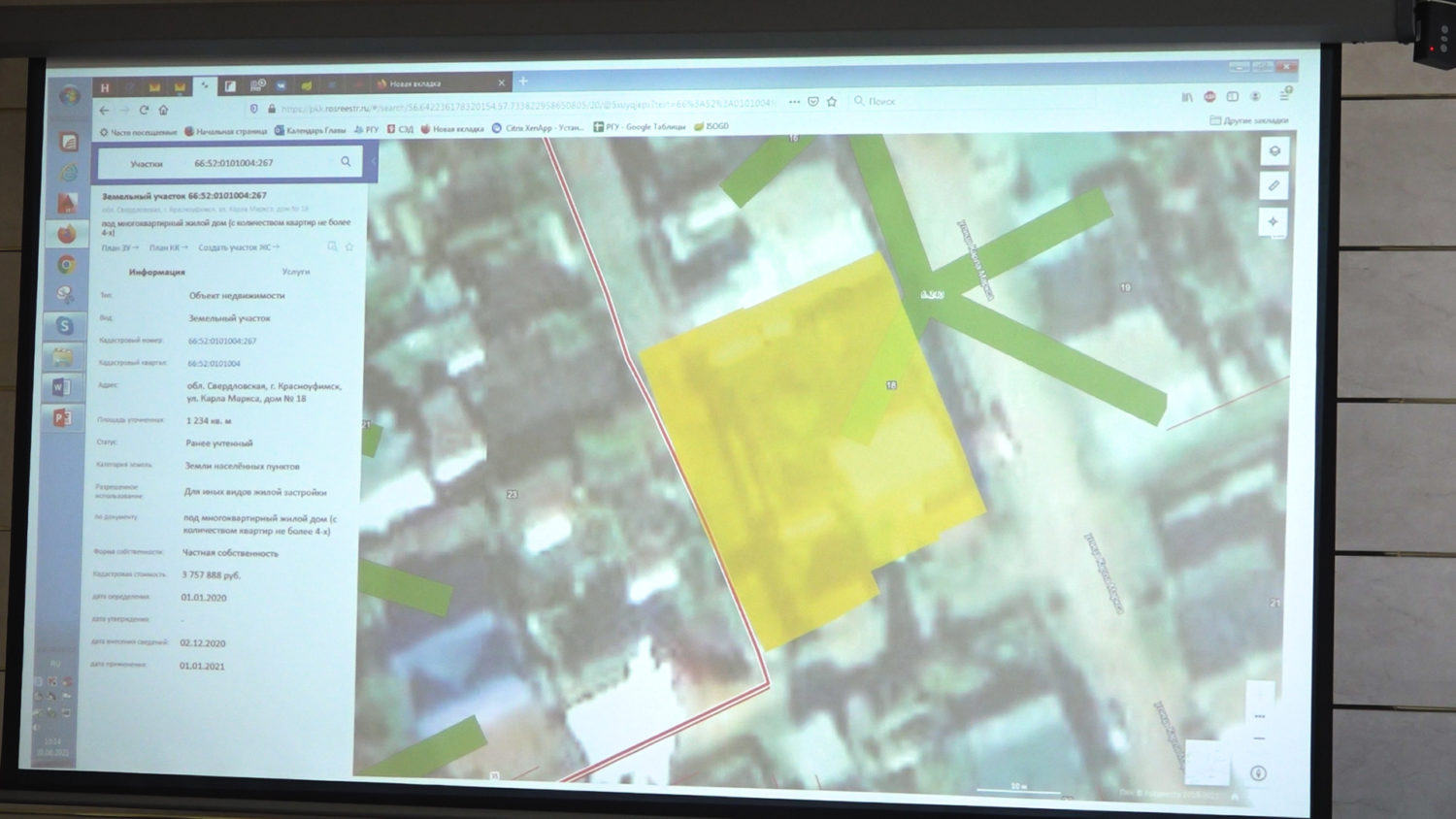1456x819 pixels.
Task: Click cadastral quarter value 66:52:0101004
Action: coord(215,364)
